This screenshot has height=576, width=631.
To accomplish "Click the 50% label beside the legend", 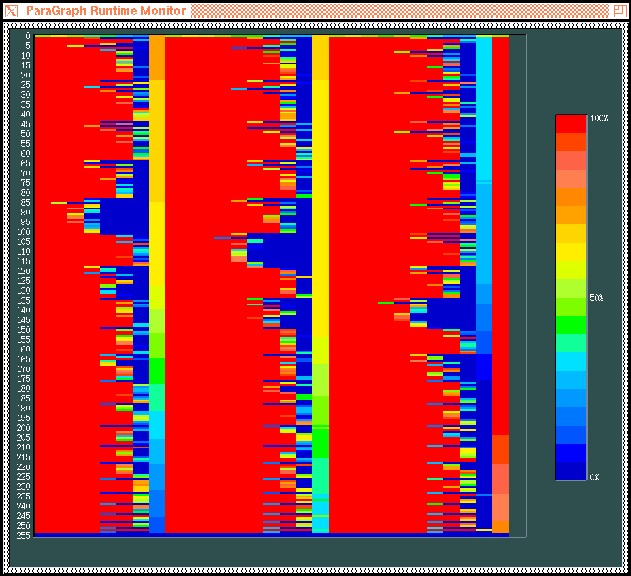I will (596, 298).
